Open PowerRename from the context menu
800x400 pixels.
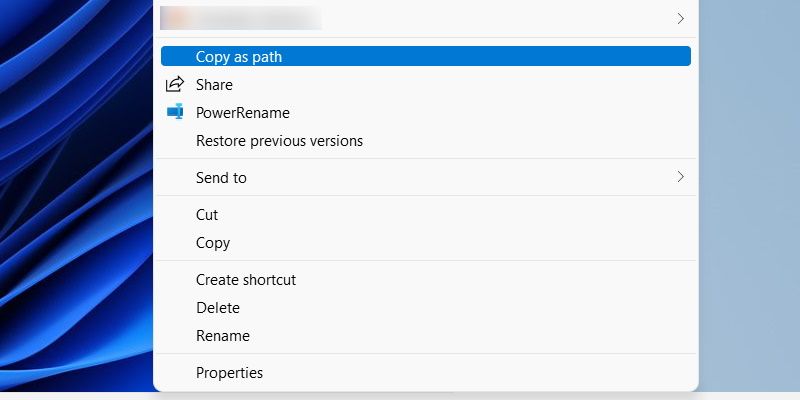click(x=426, y=112)
